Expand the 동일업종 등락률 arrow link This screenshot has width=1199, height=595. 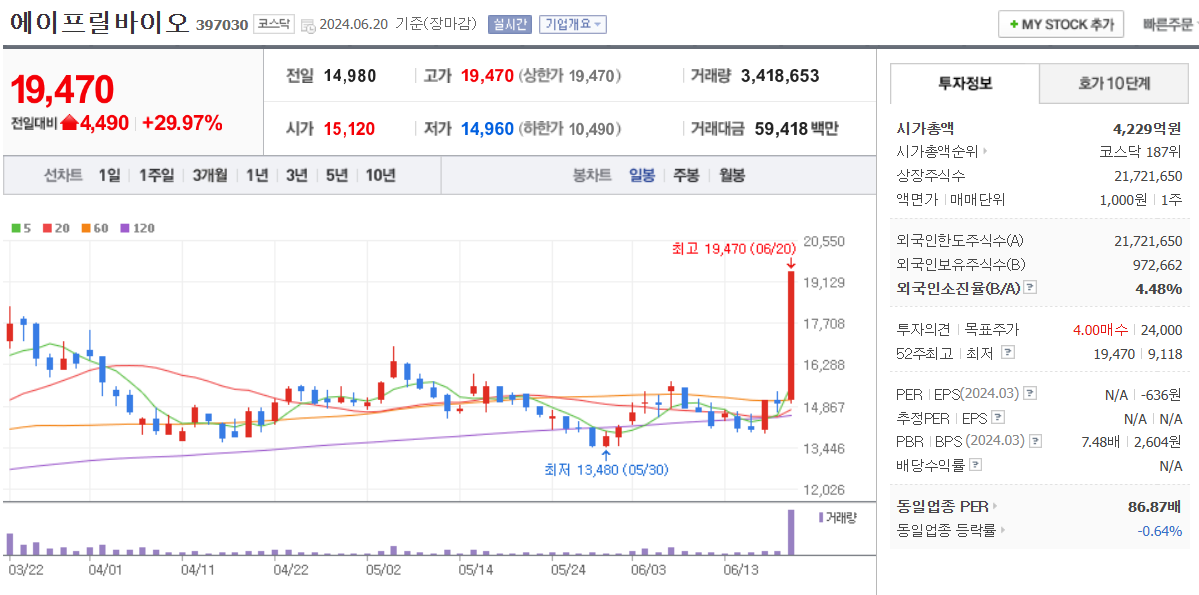click(x=1002, y=531)
